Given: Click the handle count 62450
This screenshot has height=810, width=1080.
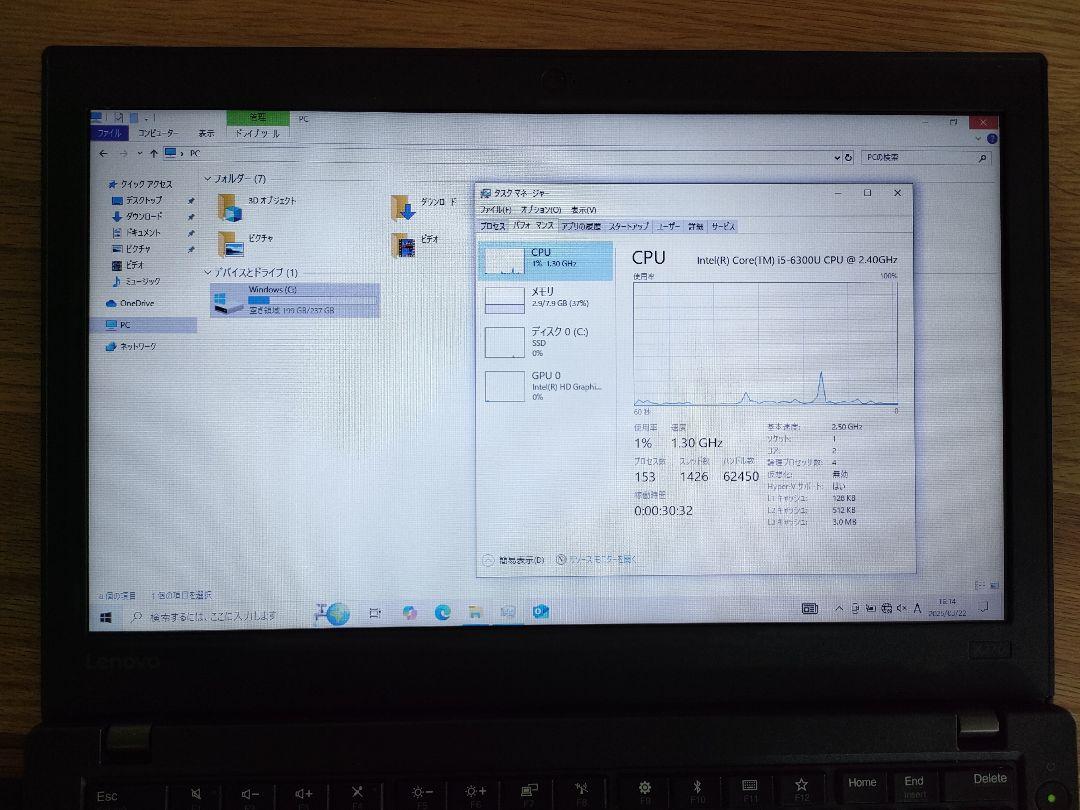Looking at the screenshot, I should tap(740, 476).
